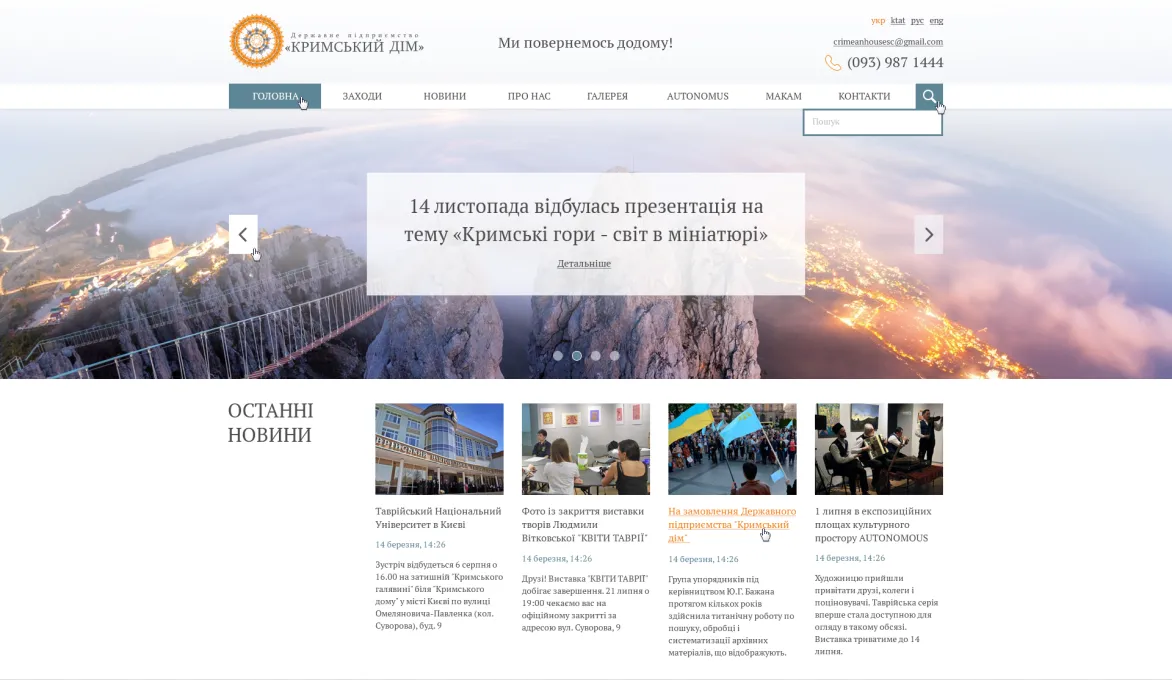Open the На замовлення Державного підприємства news title
Image resolution: width=1172 pixels, height=680 pixels.
point(732,525)
